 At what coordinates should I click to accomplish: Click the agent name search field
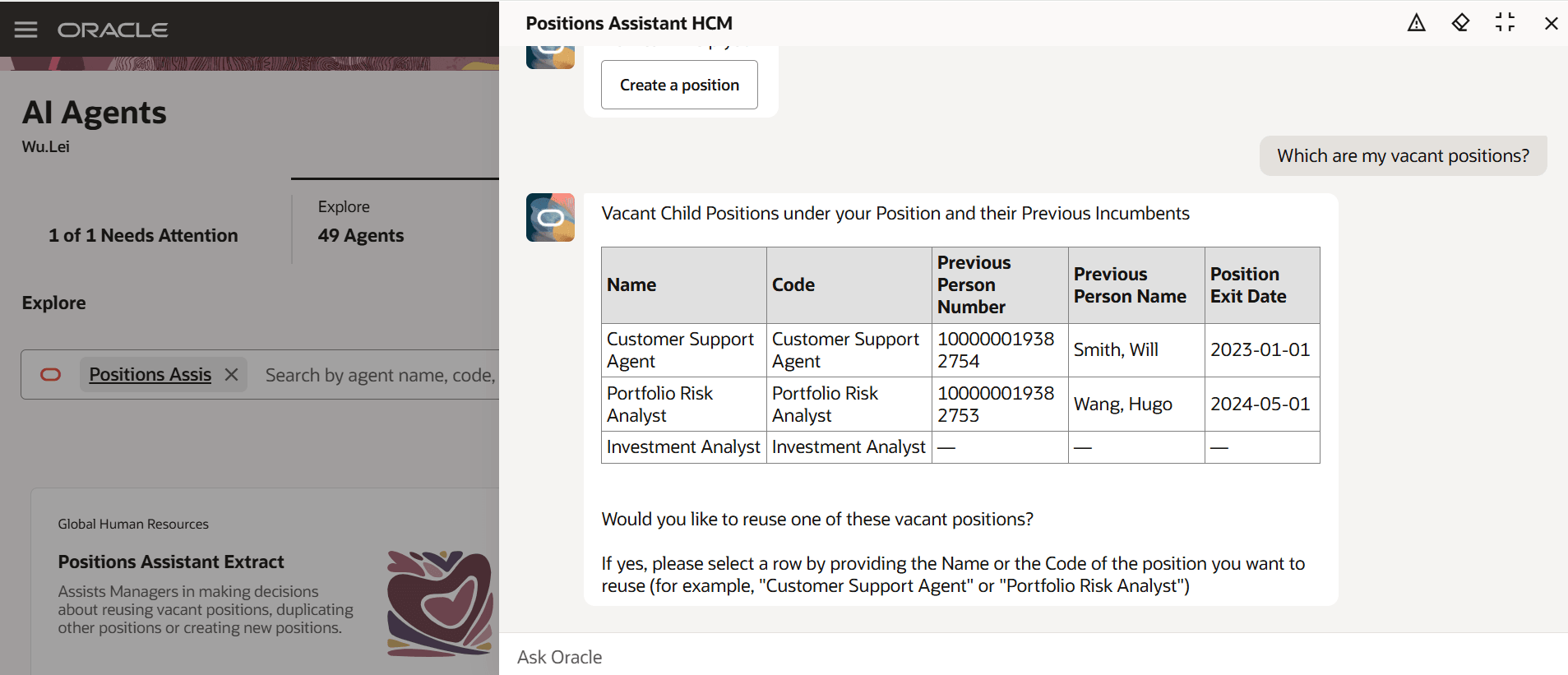380,375
